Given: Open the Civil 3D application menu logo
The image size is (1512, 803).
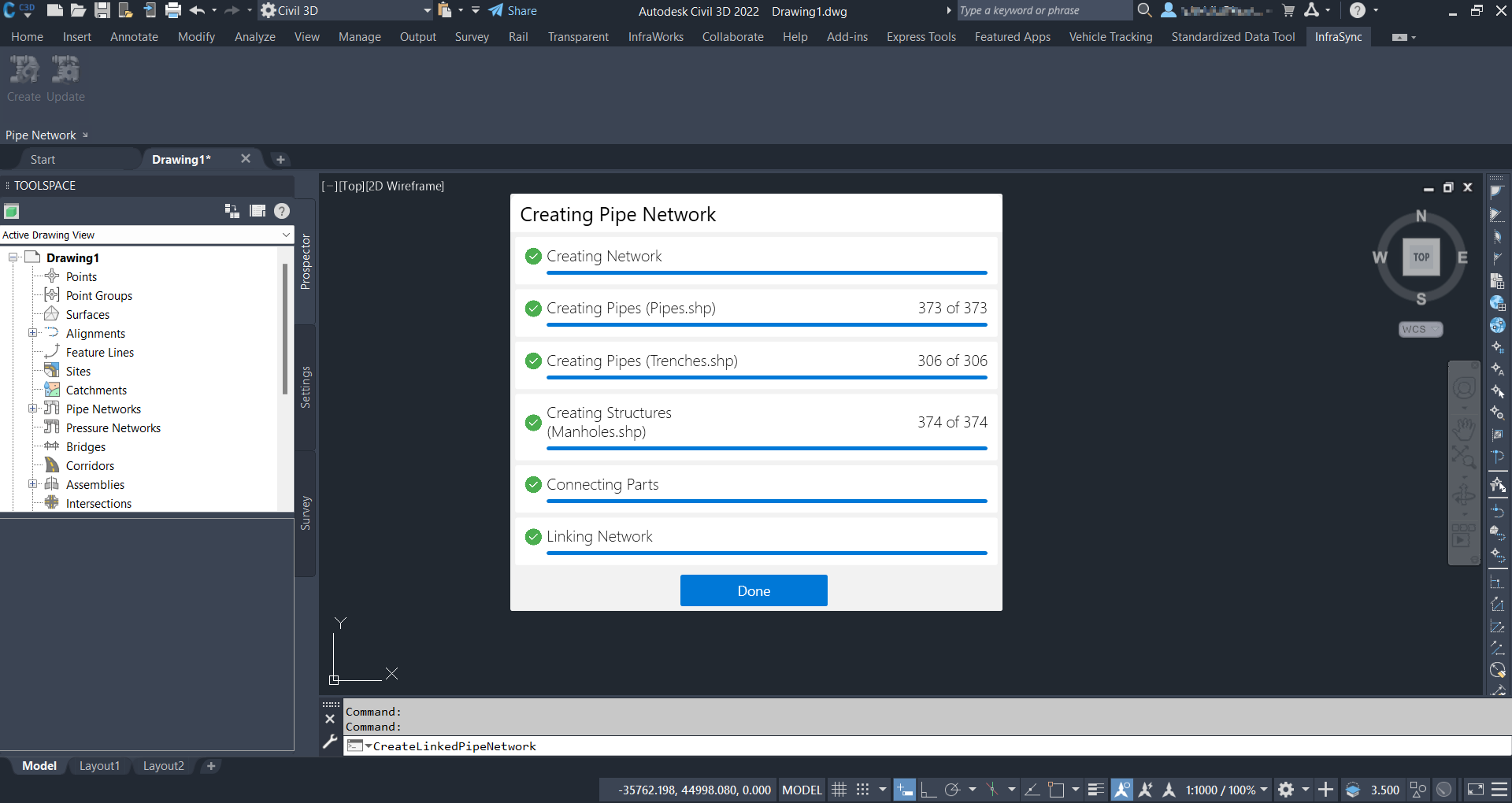Looking at the screenshot, I should (x=19, y=10).
